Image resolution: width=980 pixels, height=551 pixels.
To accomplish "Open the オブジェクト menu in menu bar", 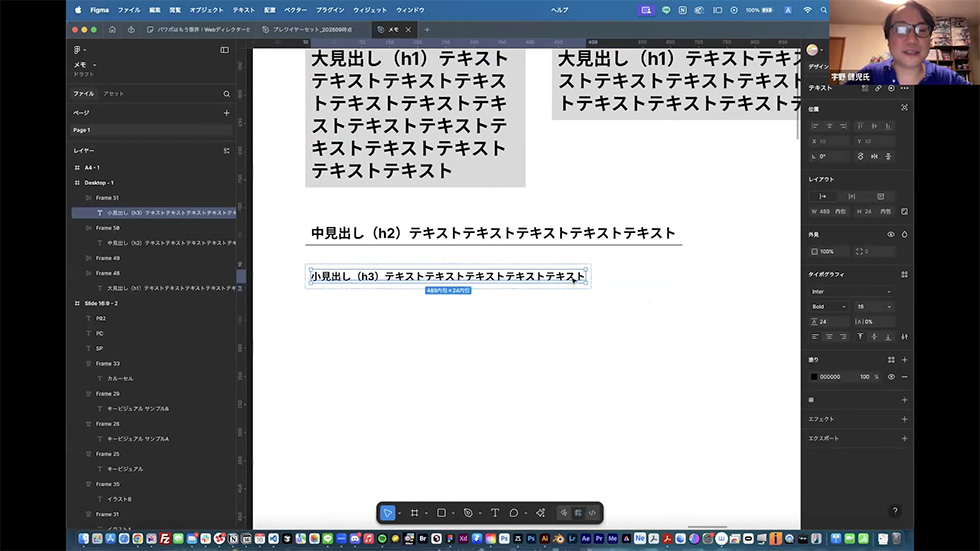I will (x=206, y=10).
